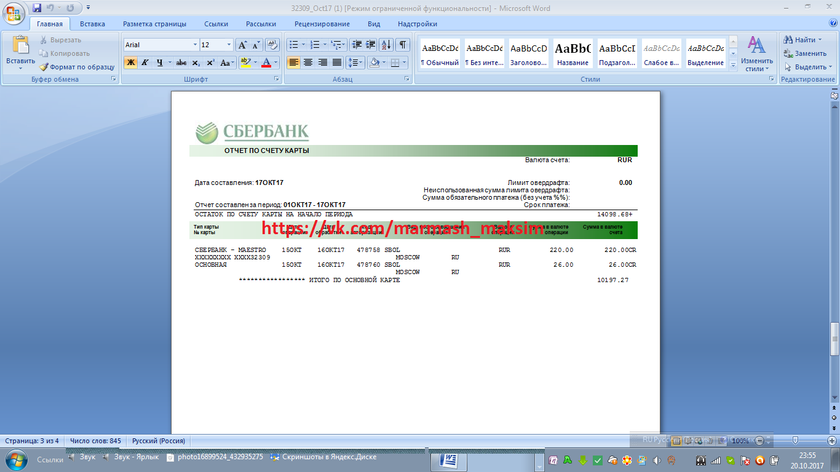The width and height of the screenshot is (840, 472).
Task: Open the Arial font name dropdown
Action: (195, 45)
